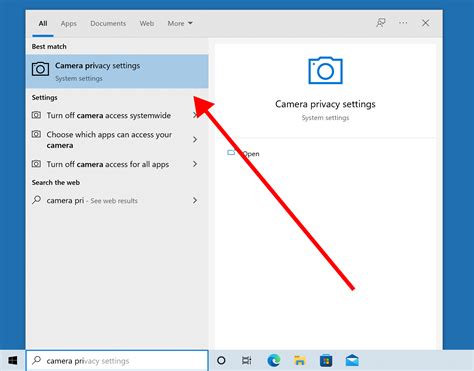Switch to the Documents tab

click(x=108, y=23)
